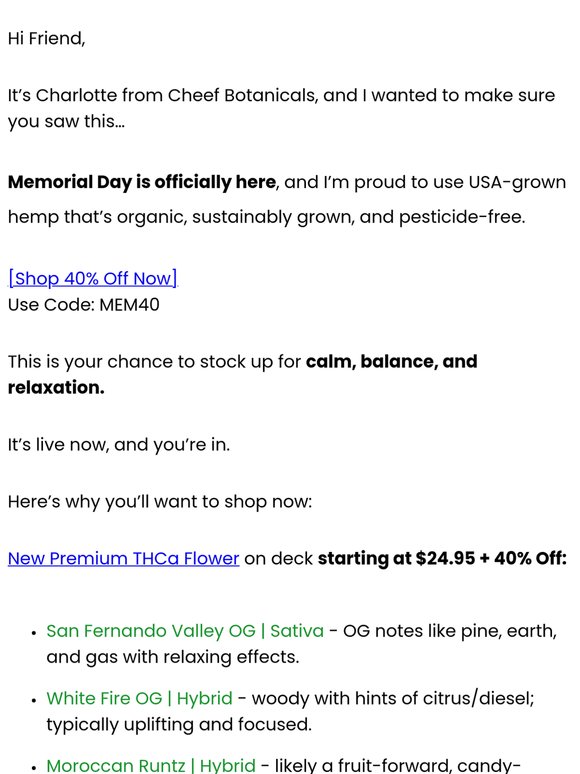Click bullet point before White Fire OG
Image resolution: width=580 pixels, height=774 pixels.
(x=34, y=700)
